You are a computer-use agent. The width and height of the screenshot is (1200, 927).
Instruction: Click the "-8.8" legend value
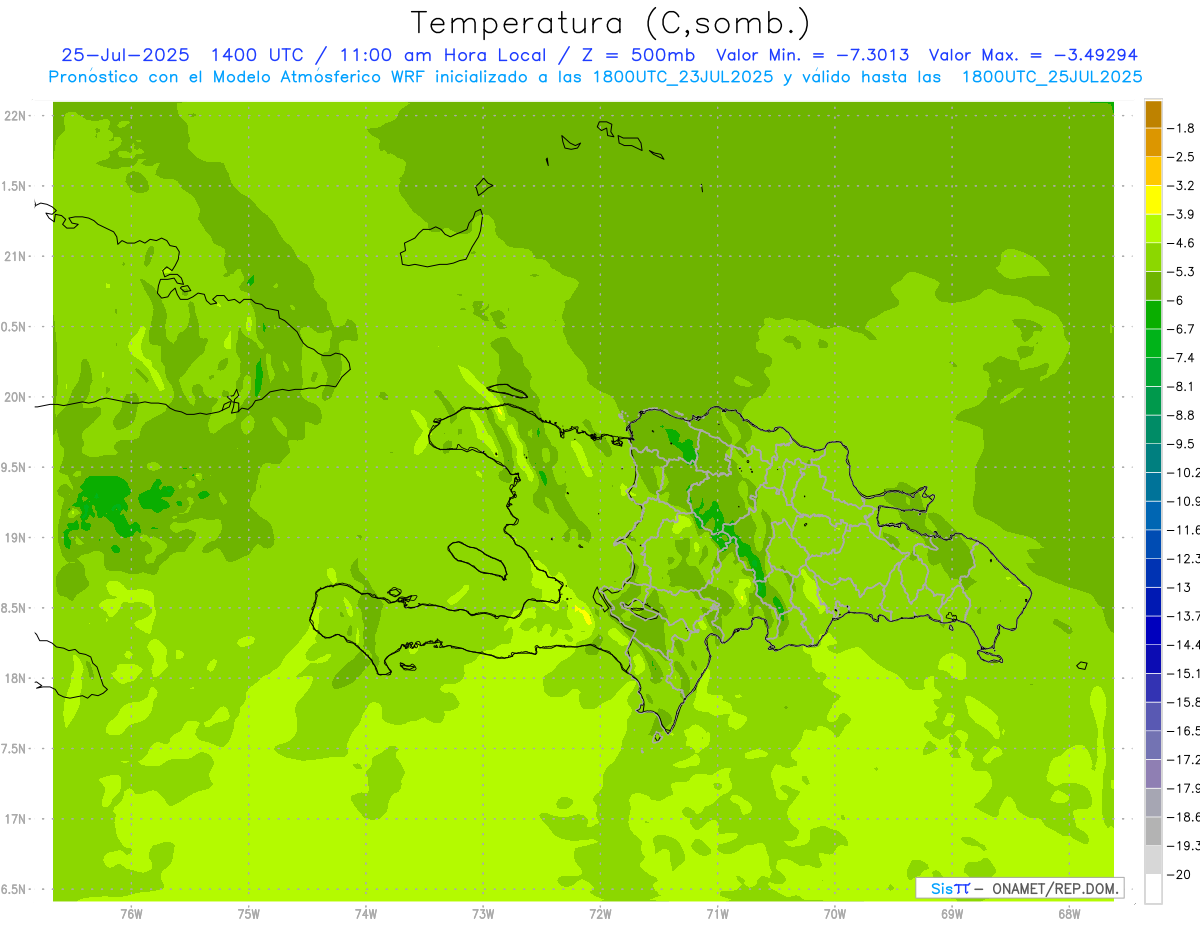(1181, 415)
